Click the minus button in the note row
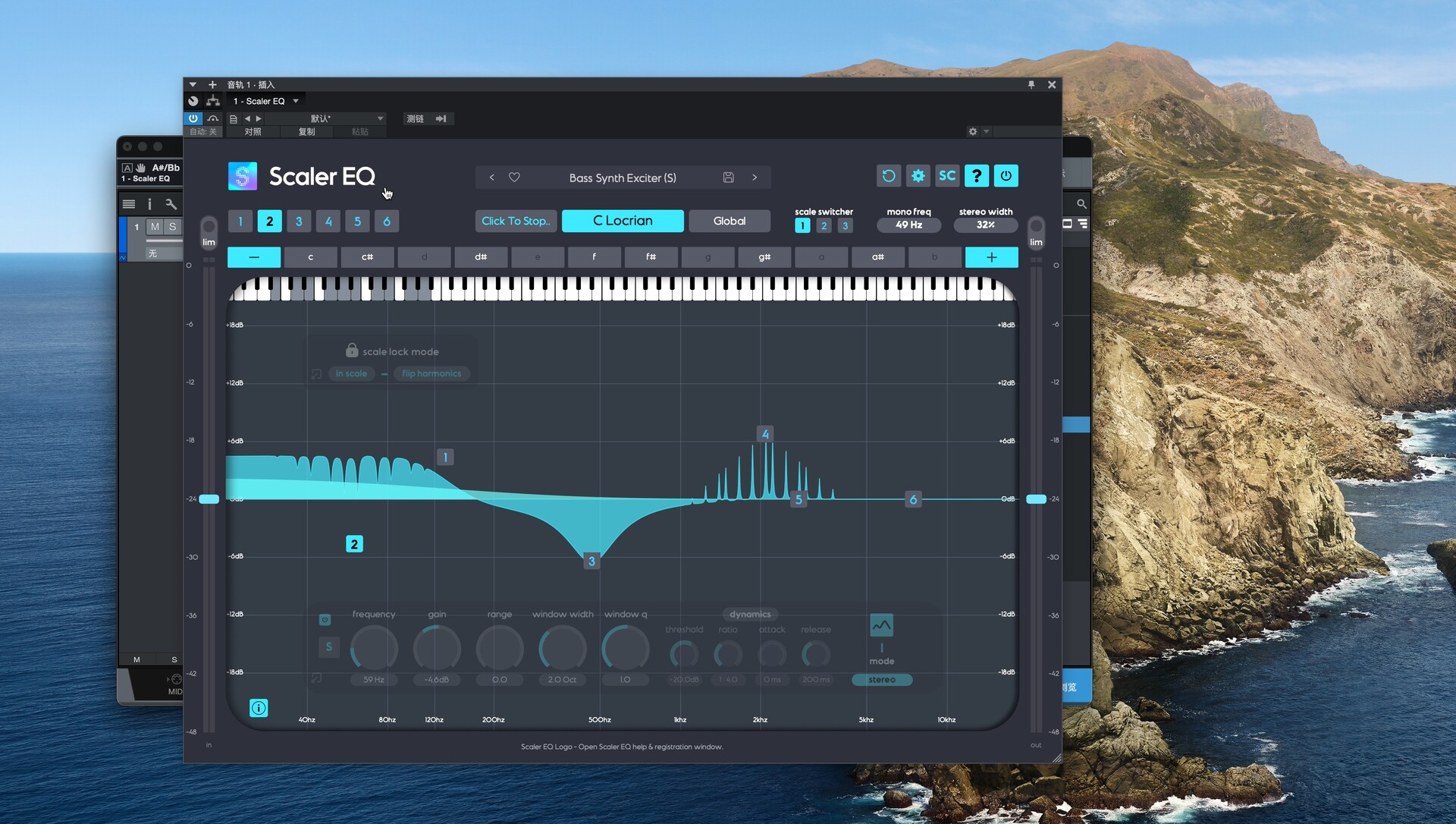Viewport: 1456px width, 824px height. [254, 257]
